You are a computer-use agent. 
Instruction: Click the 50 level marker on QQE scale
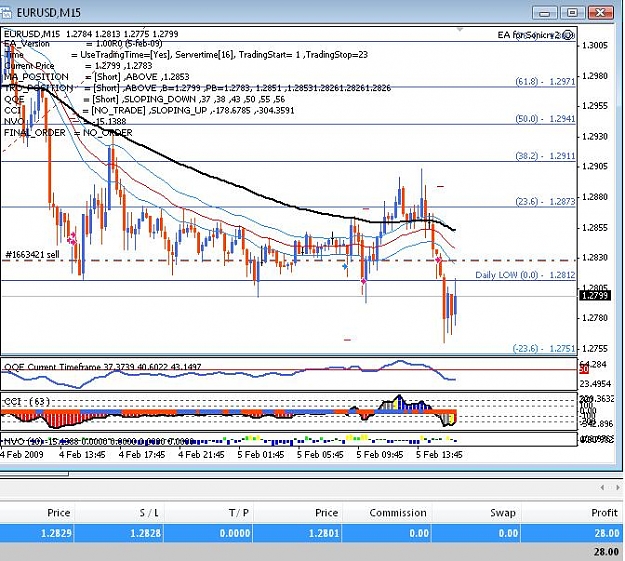coord(584,370)
